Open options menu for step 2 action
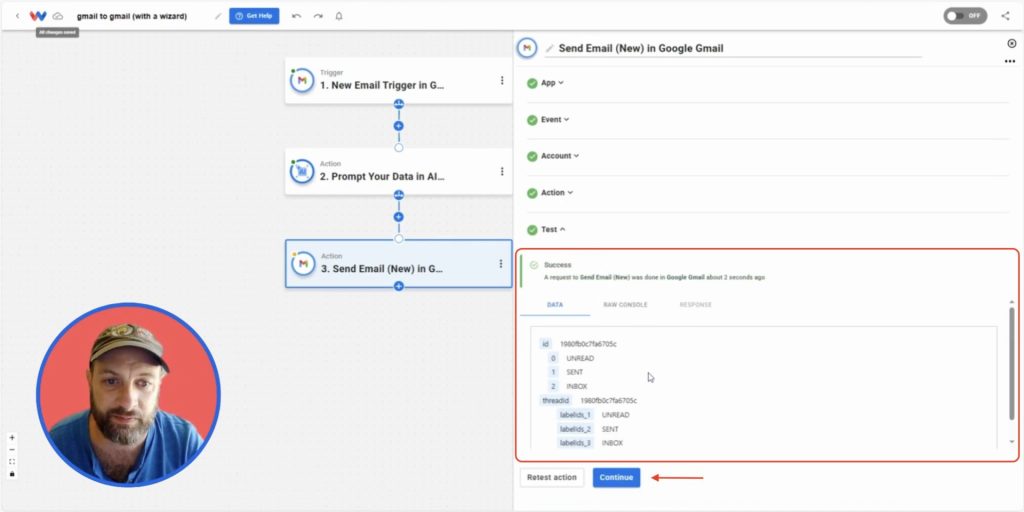1024x512 pixels. click(502, 171)
